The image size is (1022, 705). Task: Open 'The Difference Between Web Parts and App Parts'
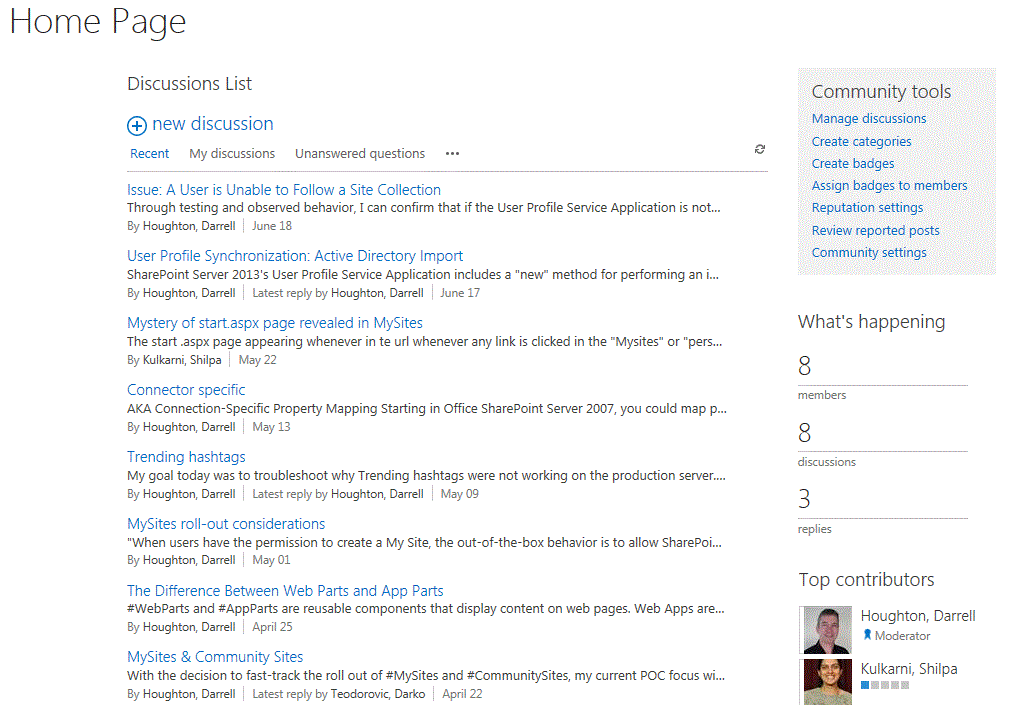tap(285, 591)
